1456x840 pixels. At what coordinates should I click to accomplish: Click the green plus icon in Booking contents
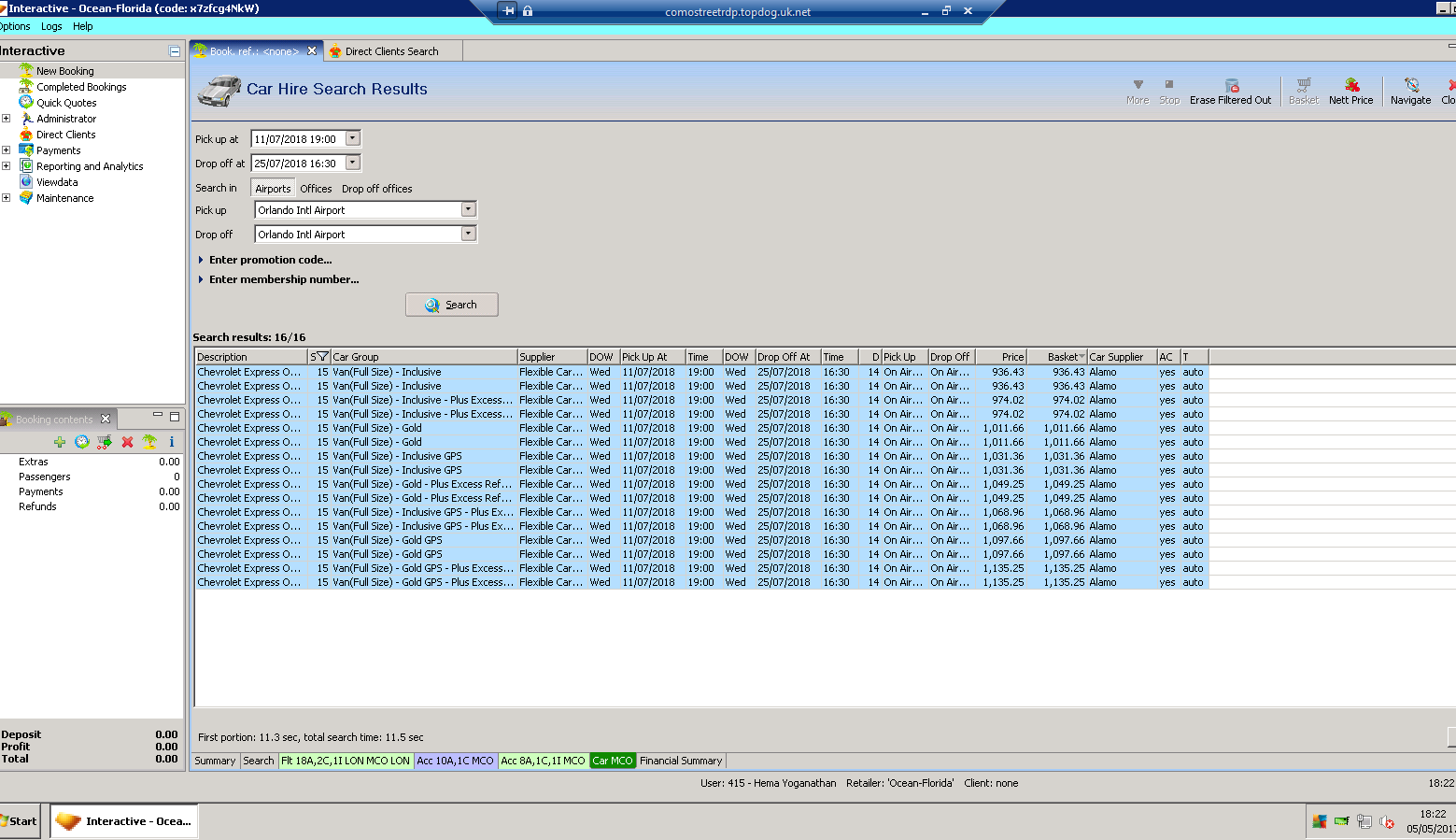point(60,442)
